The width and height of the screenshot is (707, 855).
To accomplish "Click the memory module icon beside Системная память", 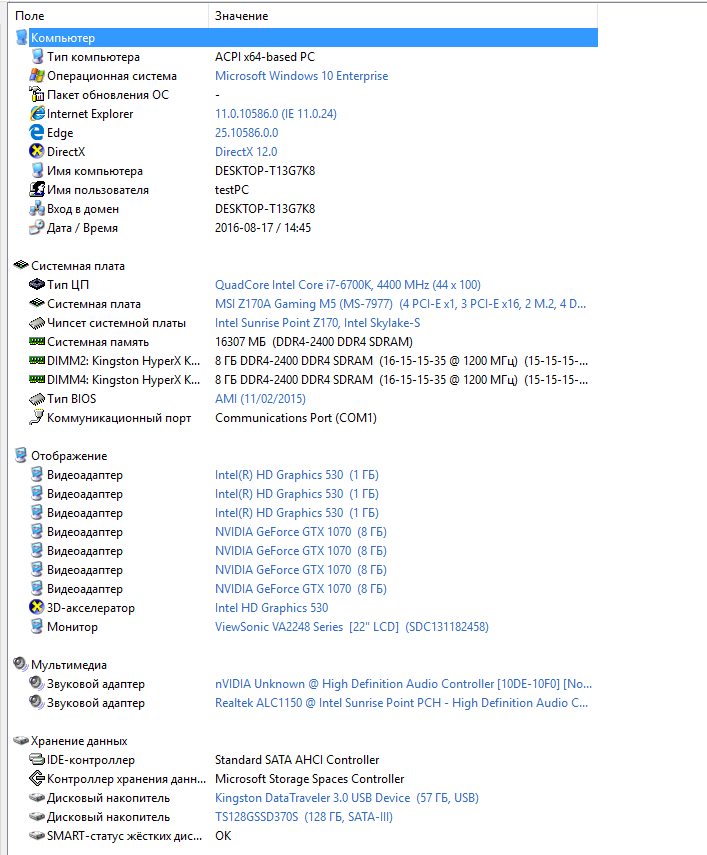I will [37, 342].
